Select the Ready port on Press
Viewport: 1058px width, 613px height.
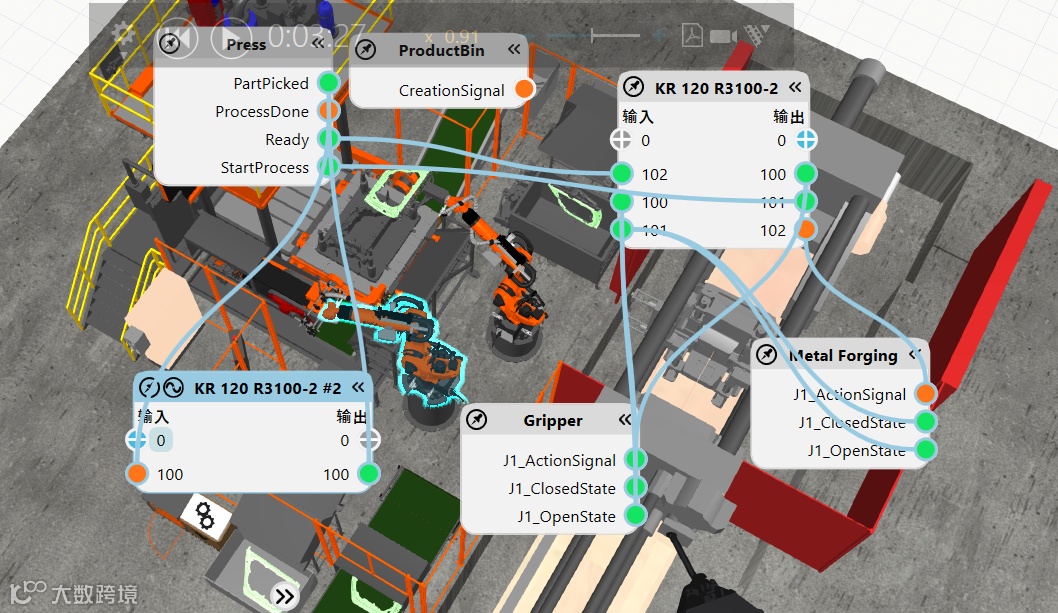coord(329,139)
